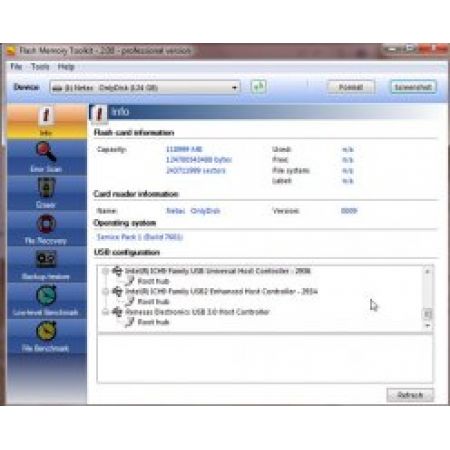Open the File menu
The width and height of the screenshot is (450, 450).
(16, 67)
